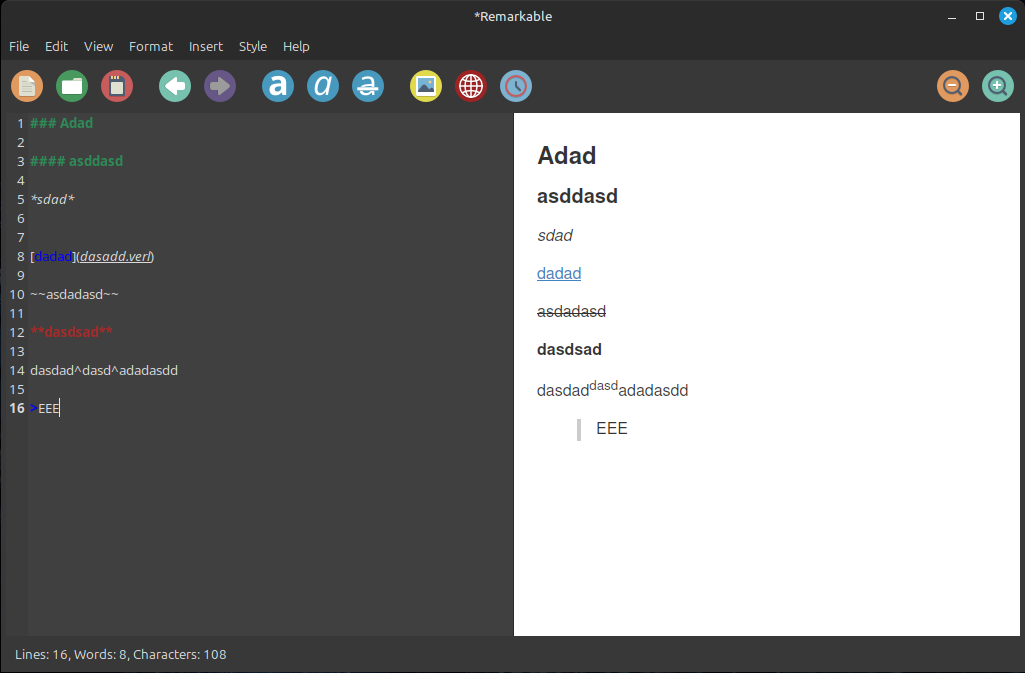Click the New File toolbar icon
Image resolution: width=1025 pixels, height=673 pixels.
(27, 86)
